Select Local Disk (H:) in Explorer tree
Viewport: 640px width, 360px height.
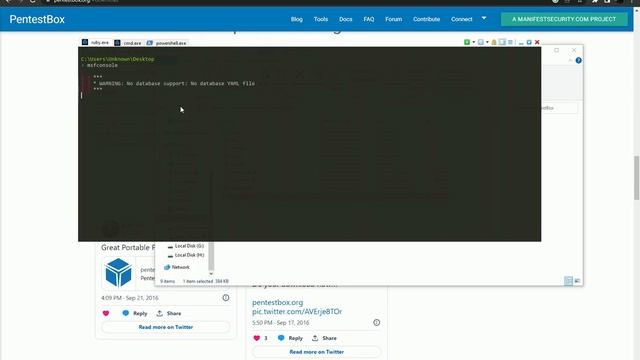(186, 255)
